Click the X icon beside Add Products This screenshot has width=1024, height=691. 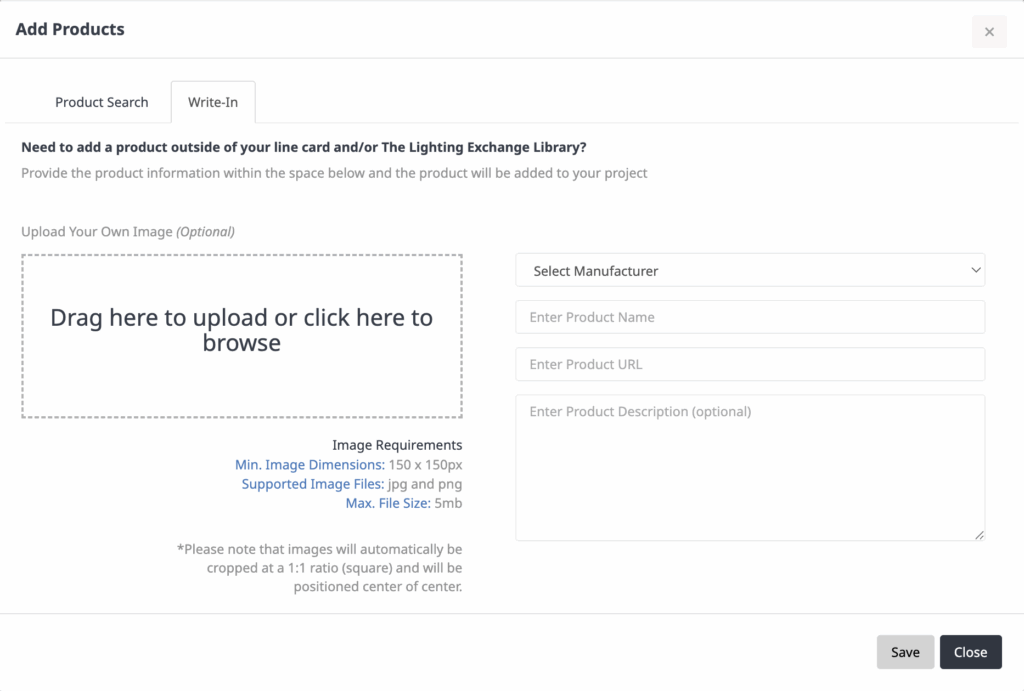pyautogui.click(x=988, y=31)
